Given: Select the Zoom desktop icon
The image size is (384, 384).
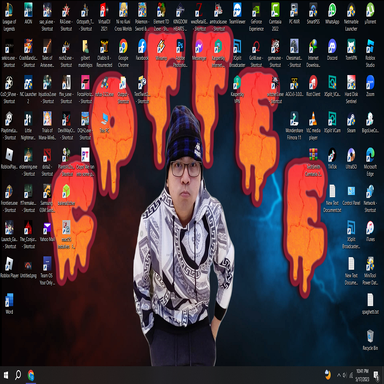Looking at the screenshot, I should coord(370,86).
